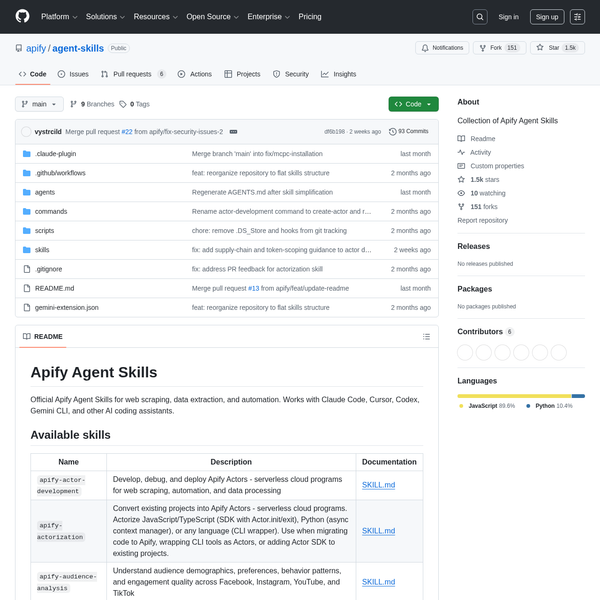Open the Packages heading link
The height and width of the screenshot is (600, 600).
click(x=474, y=289)
